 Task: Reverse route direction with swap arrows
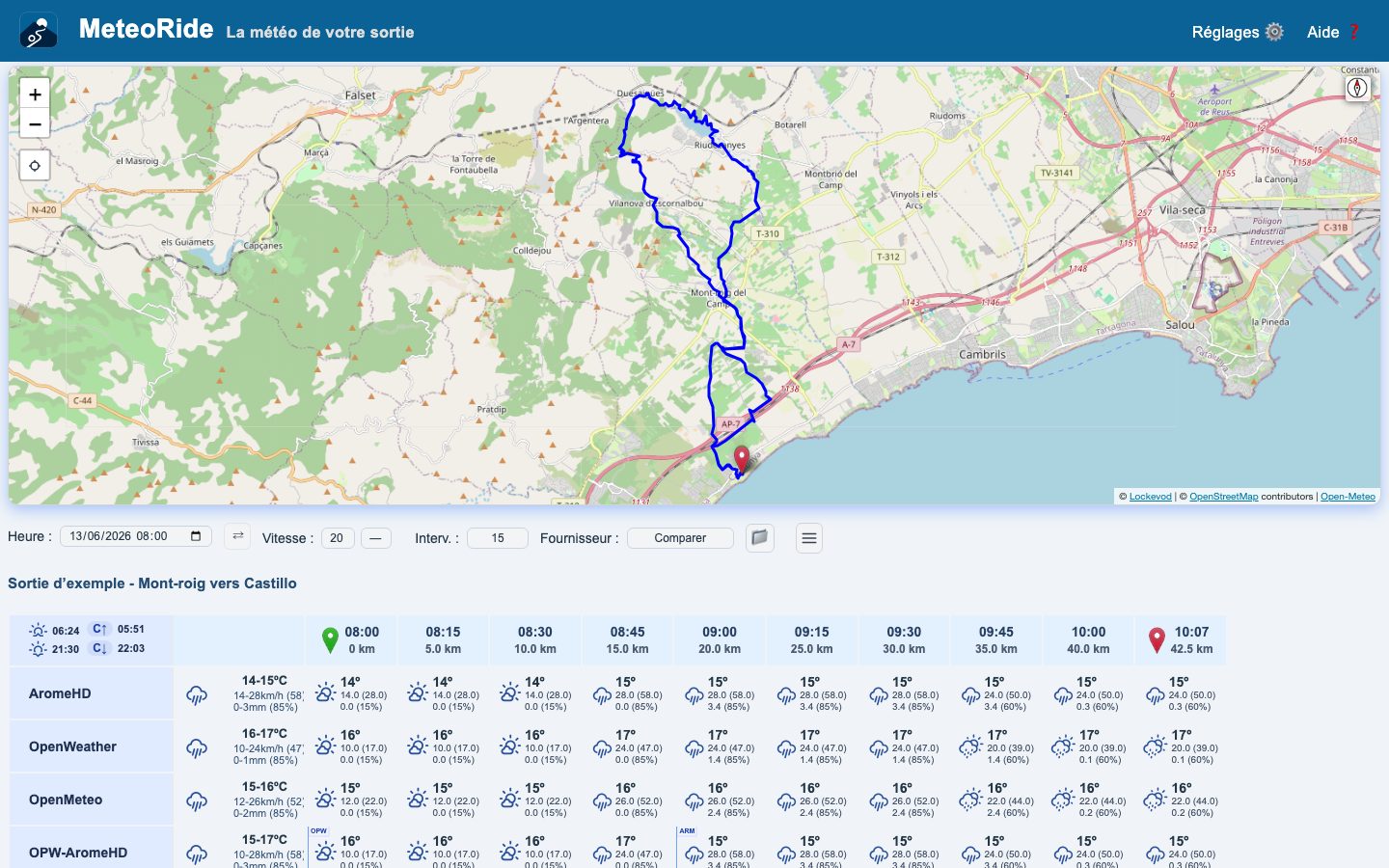click(x=237, y=536)
